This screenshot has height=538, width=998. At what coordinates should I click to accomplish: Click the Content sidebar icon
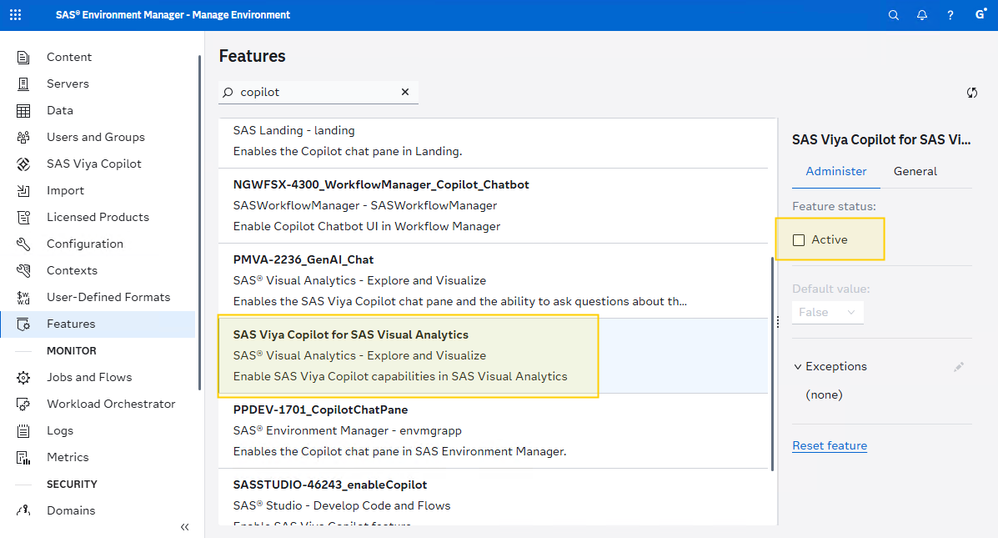(23, 57)
